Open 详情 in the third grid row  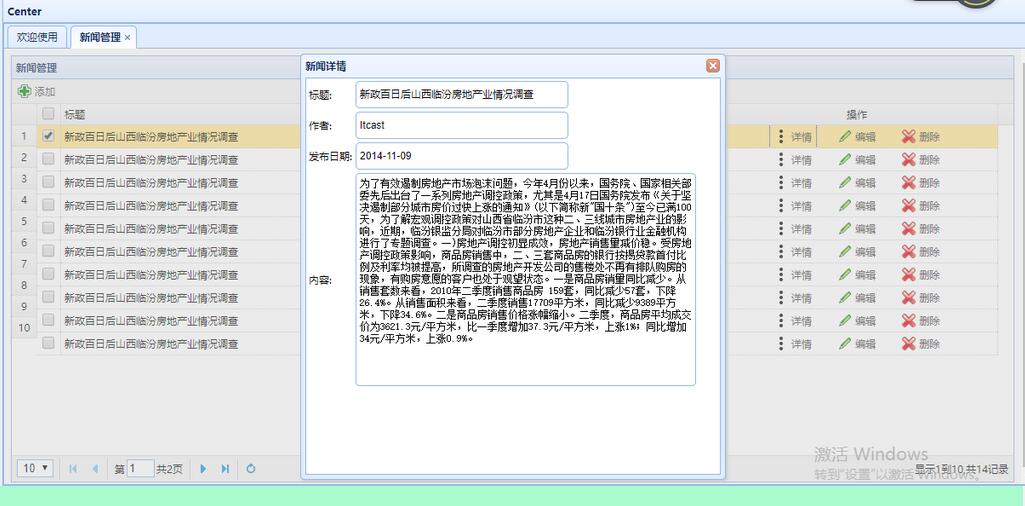[794, 182]
